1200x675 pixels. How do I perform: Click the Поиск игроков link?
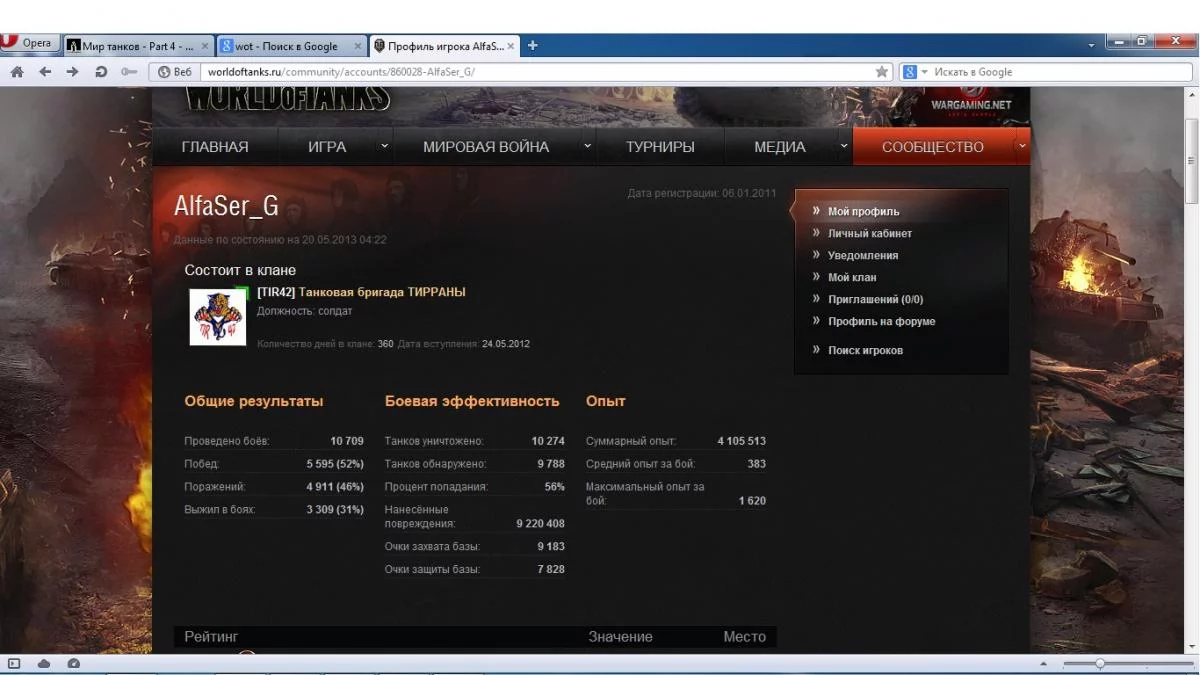point(865,351)
